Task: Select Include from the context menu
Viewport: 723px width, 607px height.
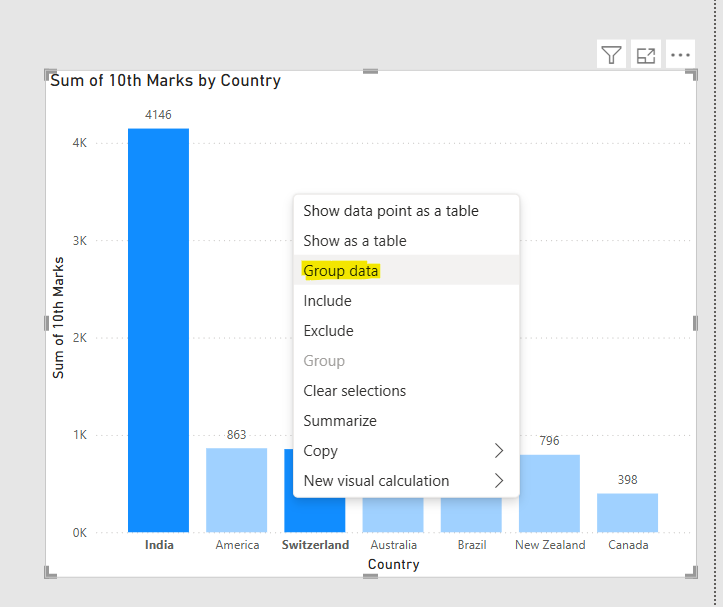Action: click(x=327, y=301)
